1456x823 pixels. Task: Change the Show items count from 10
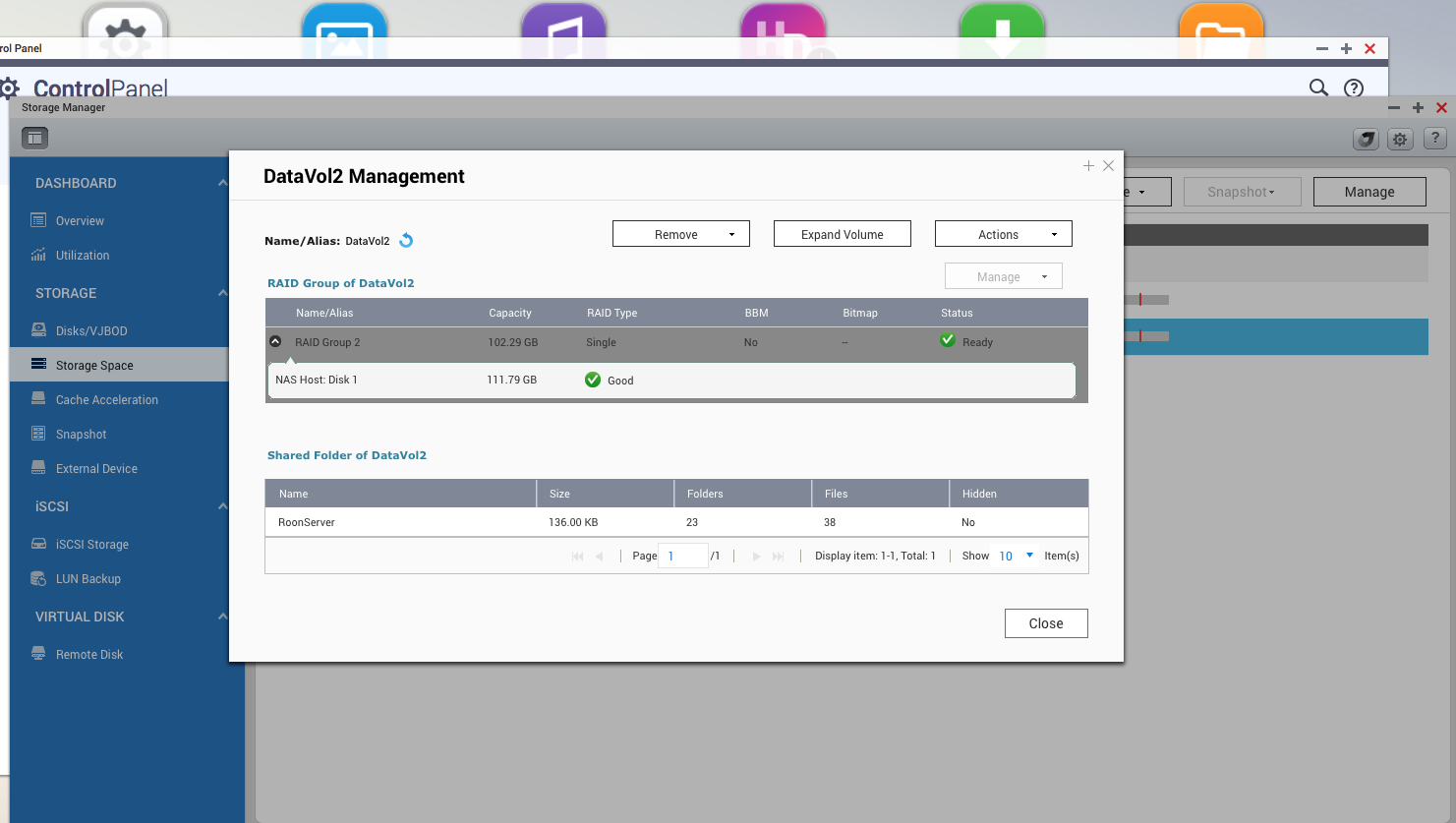pyautogui.click(x=1017, y=556)
